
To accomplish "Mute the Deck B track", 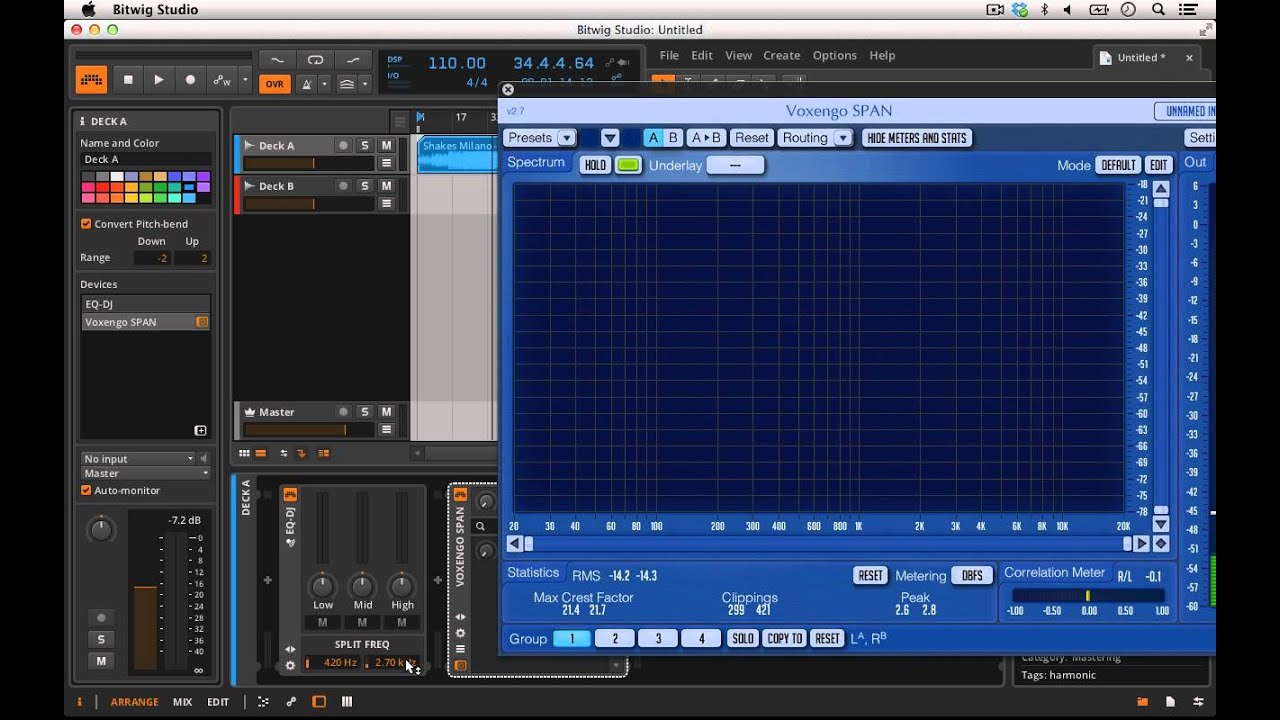I will pos(386,186).
